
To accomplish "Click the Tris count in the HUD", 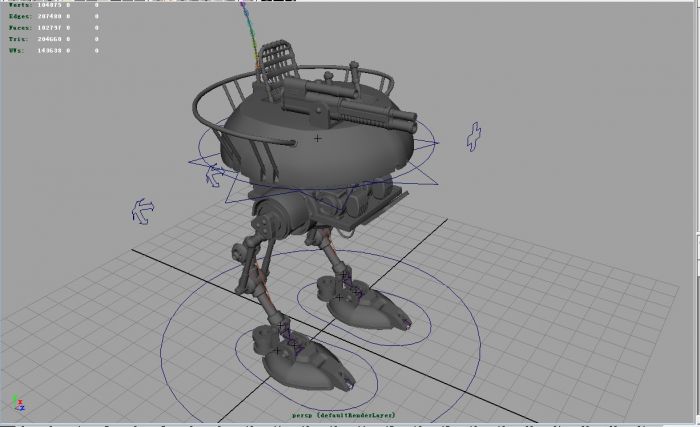I will click(x=49, y=39).
